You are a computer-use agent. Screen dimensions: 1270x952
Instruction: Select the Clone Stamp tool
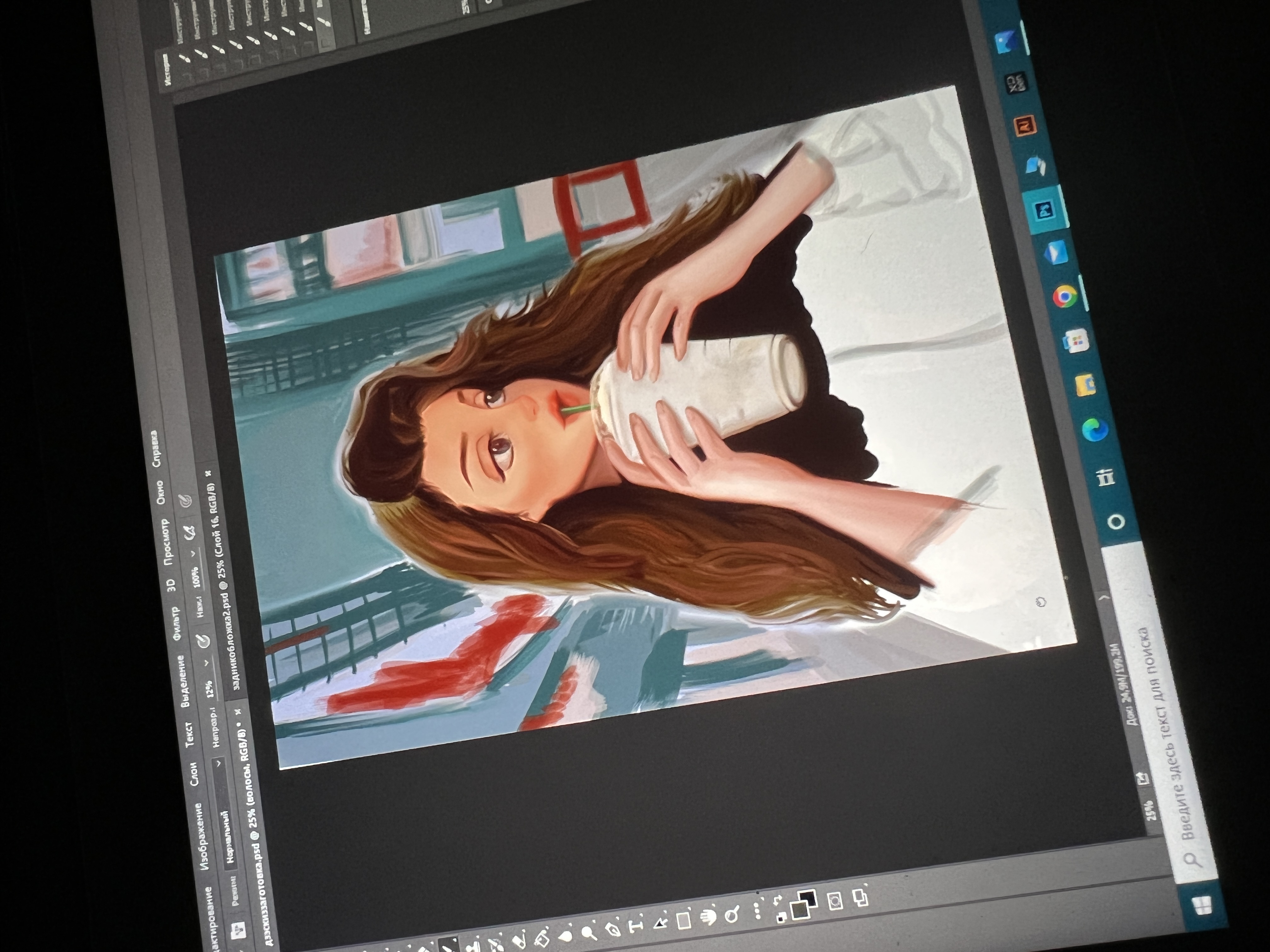(474, 946)
